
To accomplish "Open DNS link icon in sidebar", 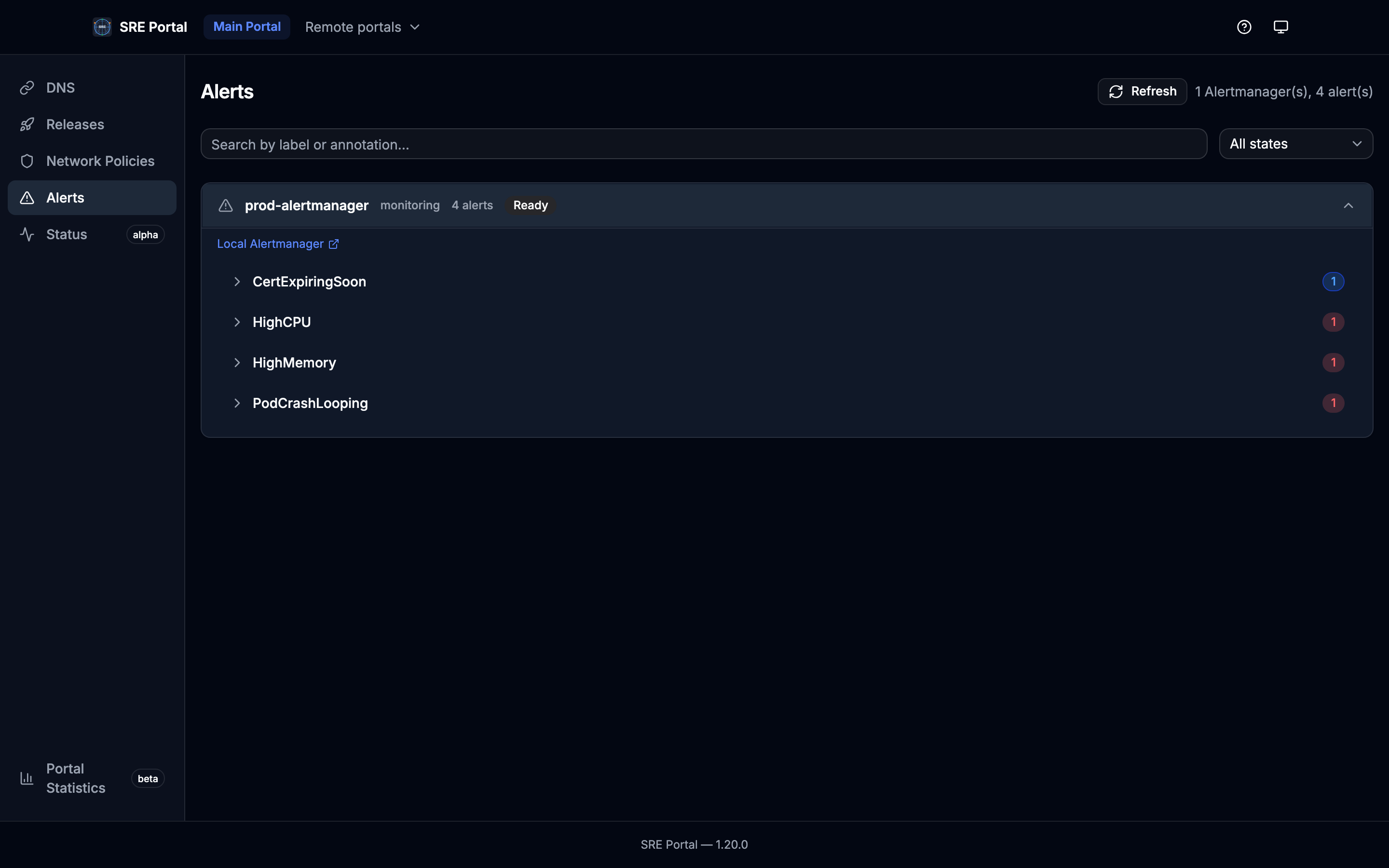I will [x=27, y=88].
